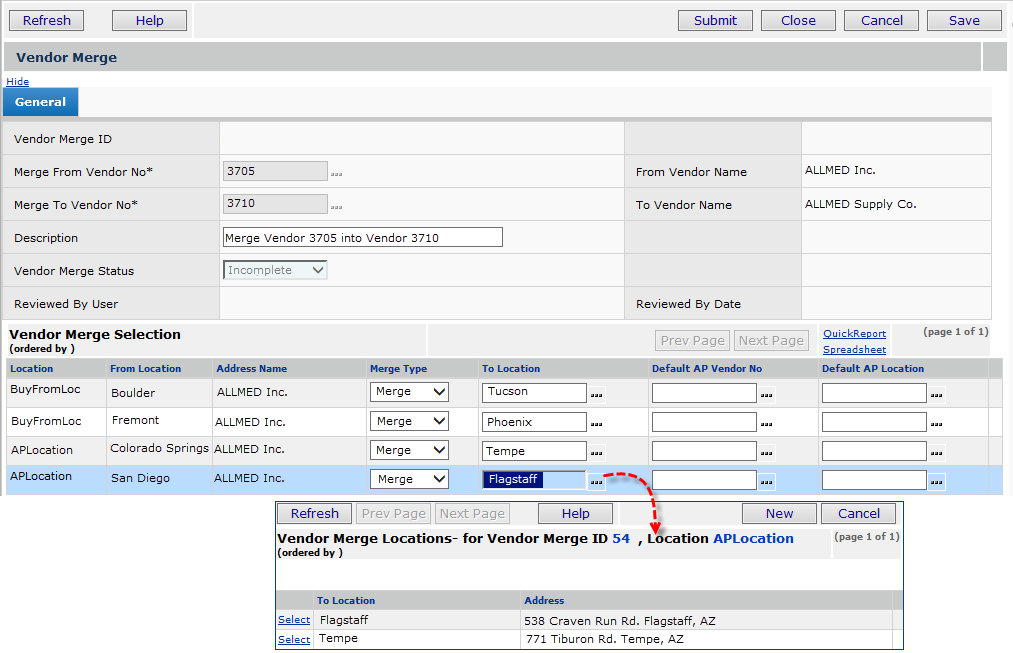This screenshot has width=1013, height=653.
Task: Open lookup for Merge To Vendor No
Action: [337, 207]
